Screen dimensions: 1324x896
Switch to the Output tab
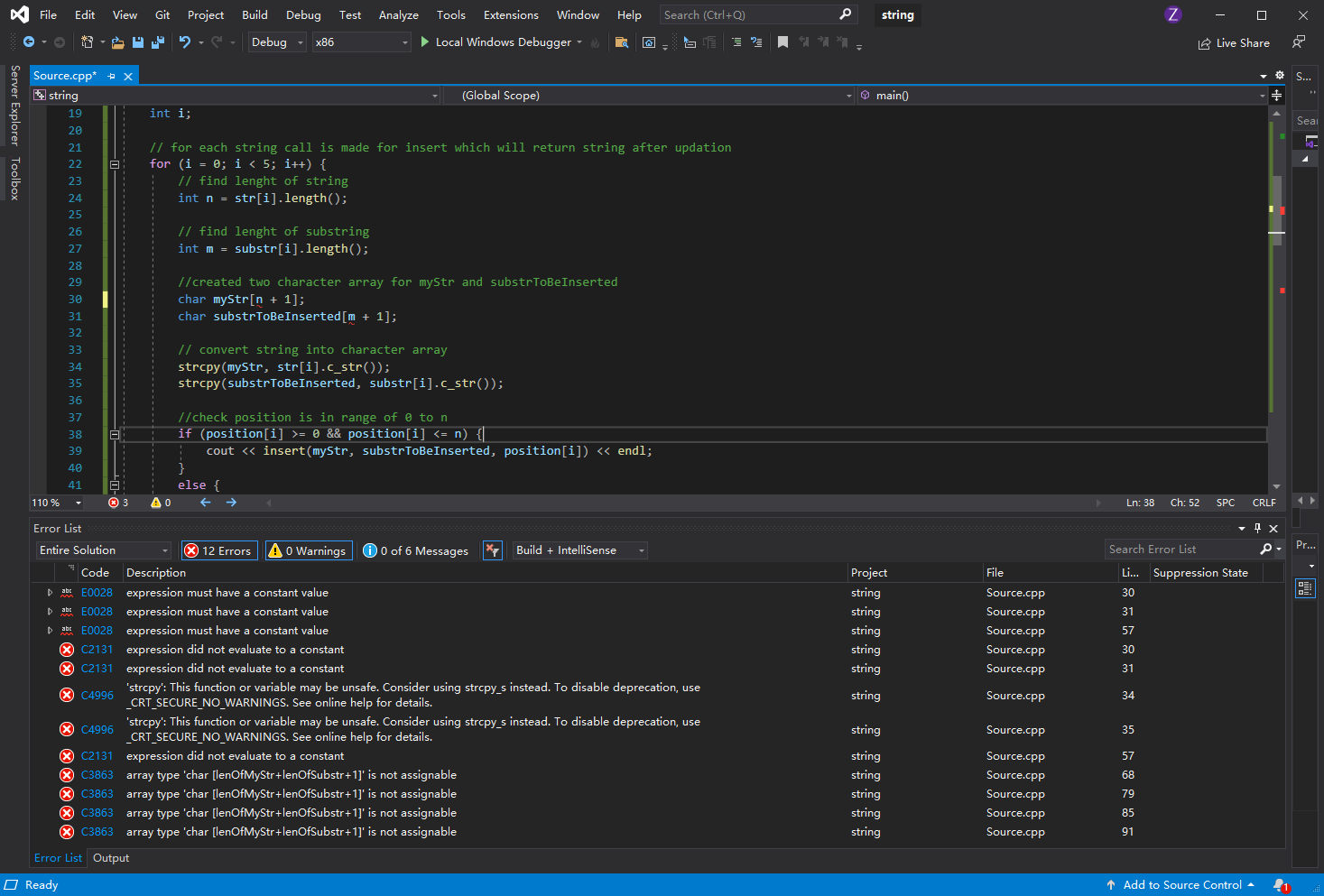[111, 858]
